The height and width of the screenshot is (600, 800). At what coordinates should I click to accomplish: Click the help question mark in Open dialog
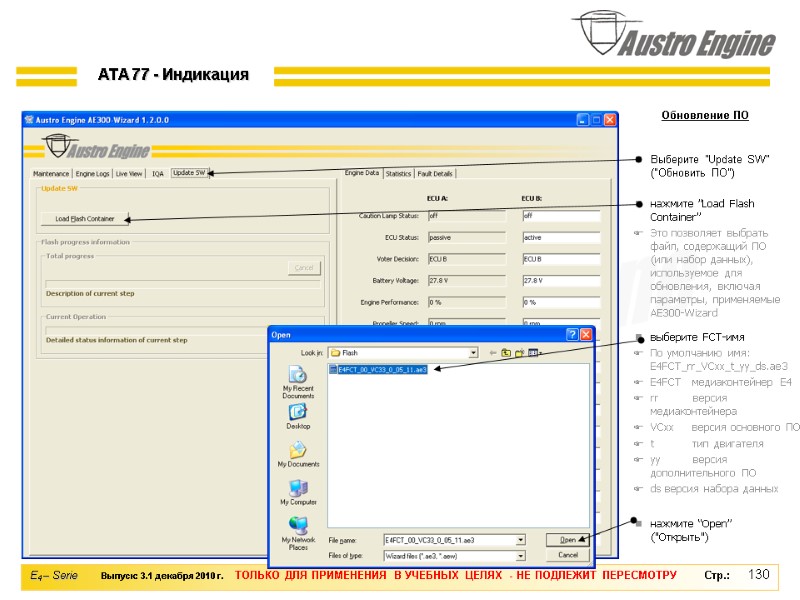click(x=572, y=335)
